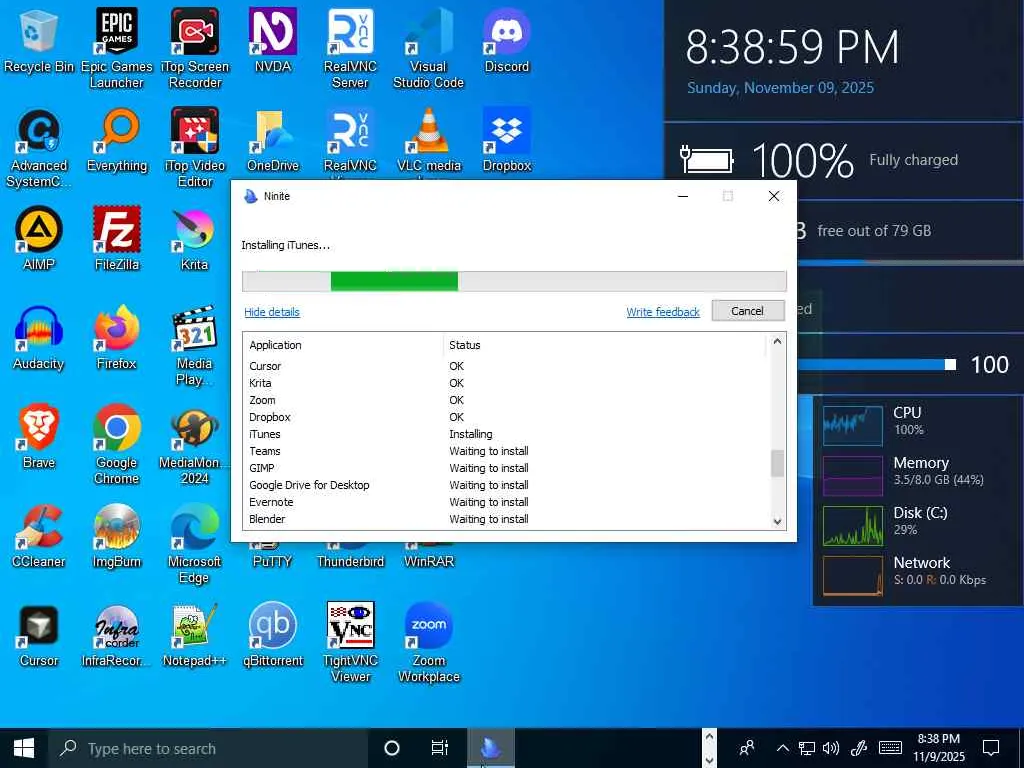Open the Discord desktop icon
Image resolution: width=1024 pixels, height=768 pixels.
(507, 40)
